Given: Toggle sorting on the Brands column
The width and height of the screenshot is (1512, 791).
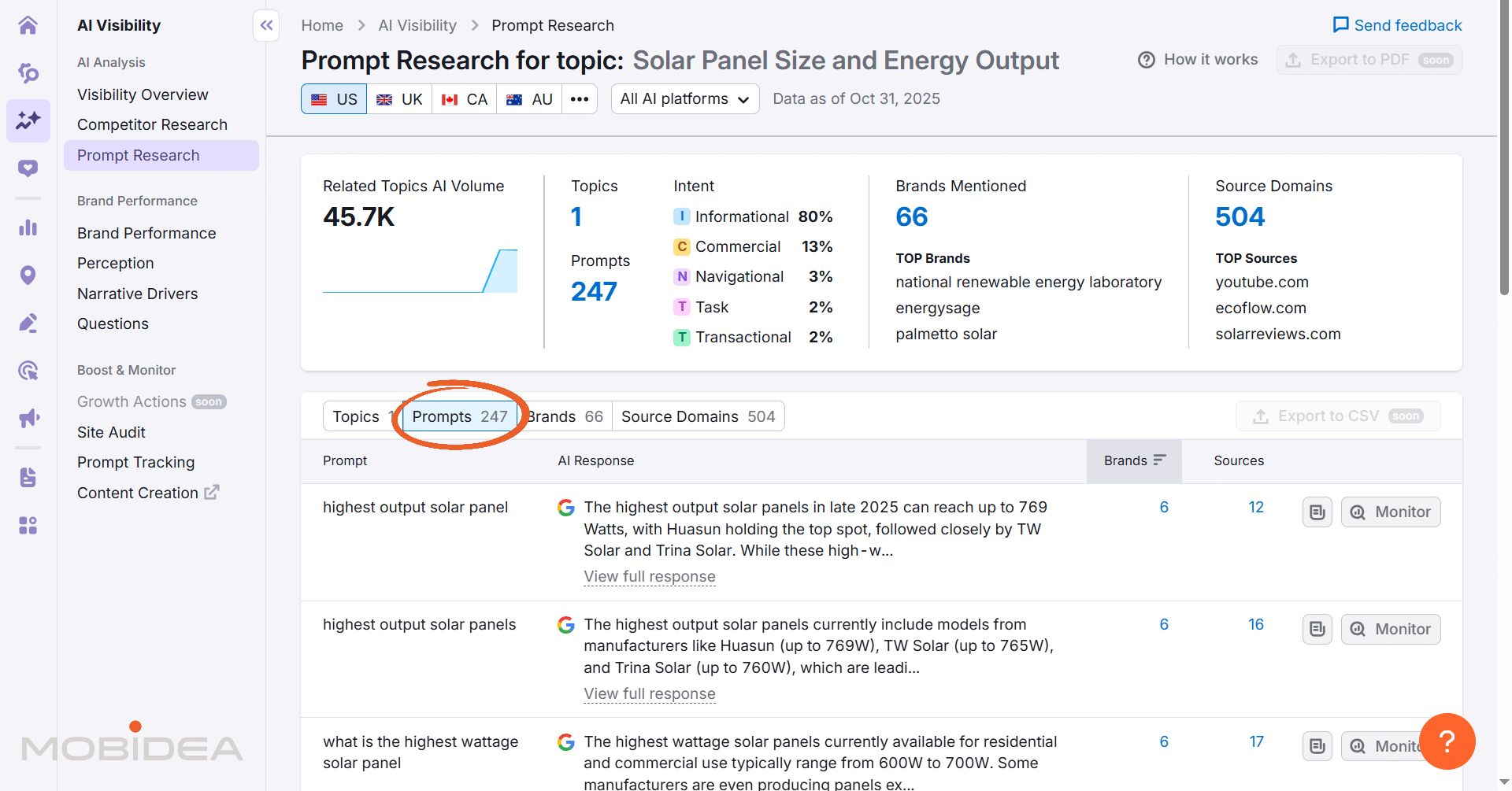Looking at the screenshot, I should point(1158,460).
